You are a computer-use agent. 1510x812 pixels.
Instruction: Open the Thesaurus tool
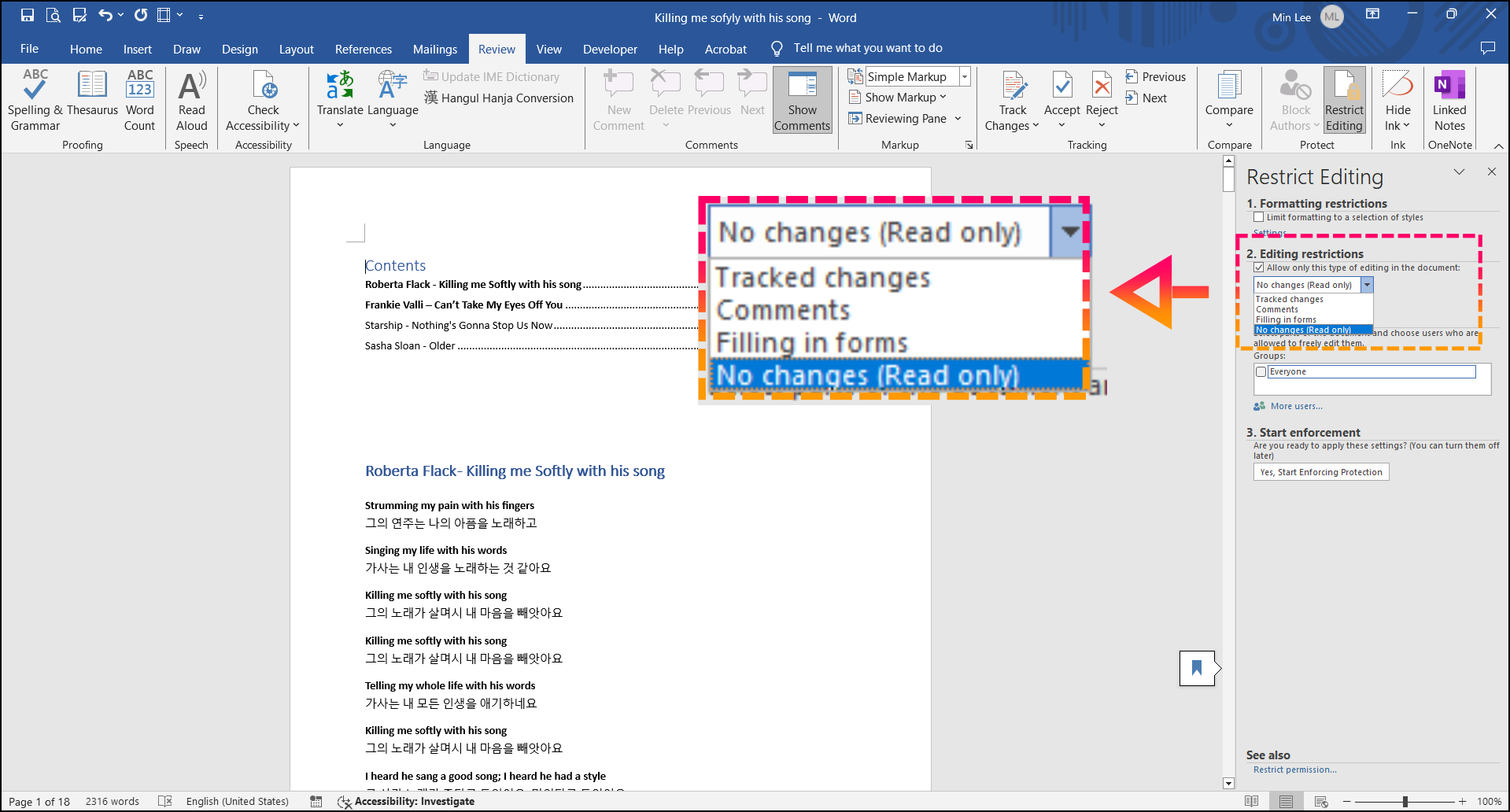[x=92, y=94]
